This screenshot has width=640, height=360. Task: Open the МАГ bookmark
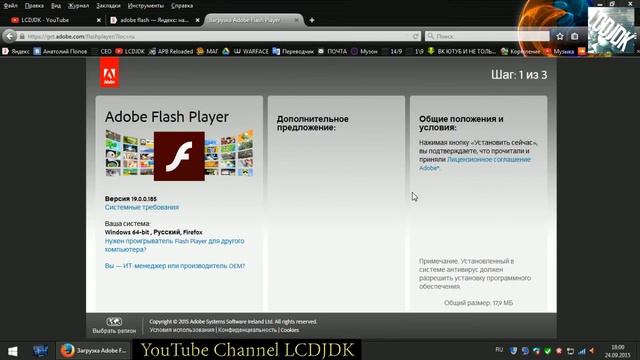pyautogui.click(x=208, y=51)
